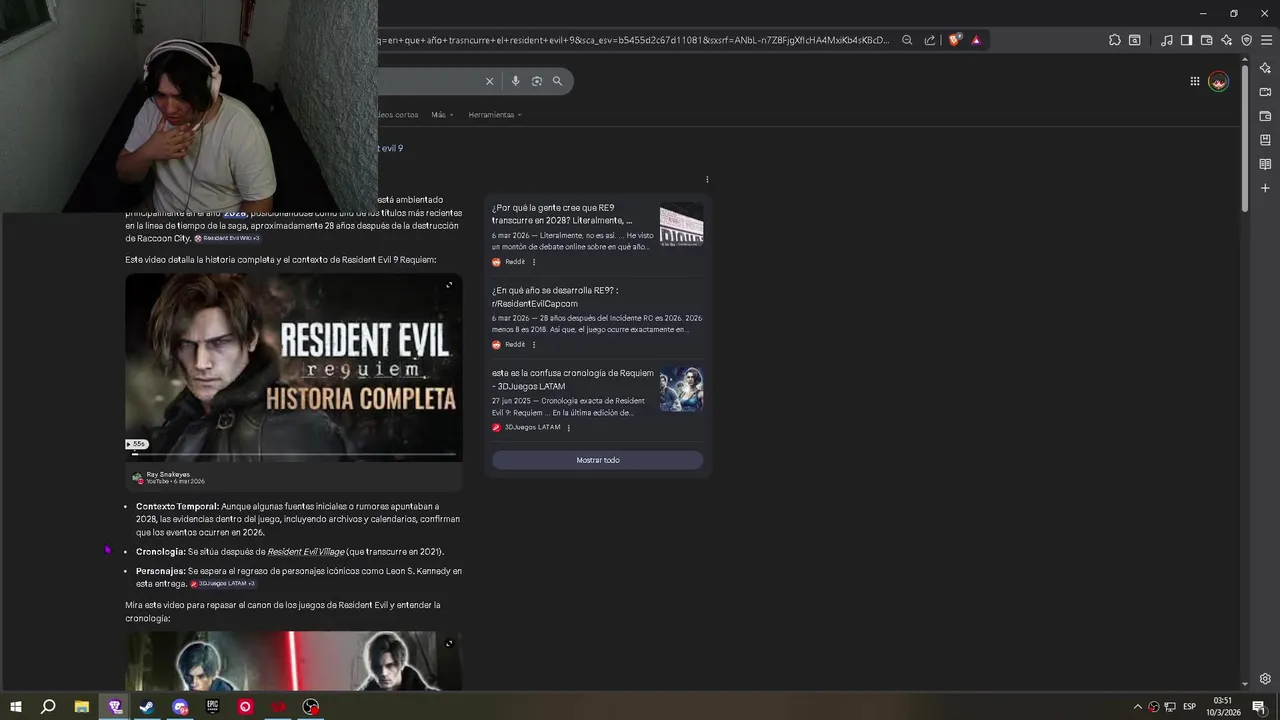
Task: Switch to OBS Studio in taskbar
Action: click(x=311, y=707)
